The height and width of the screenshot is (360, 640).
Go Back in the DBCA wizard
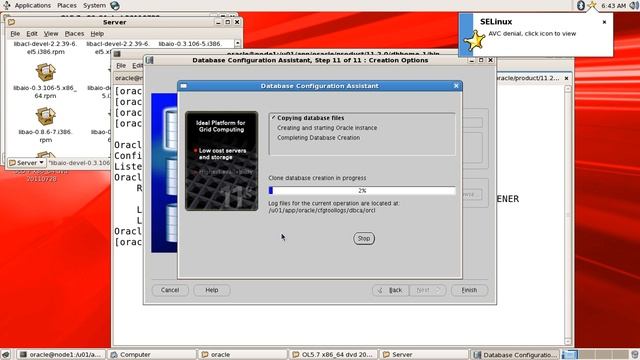tap(391, 290)
